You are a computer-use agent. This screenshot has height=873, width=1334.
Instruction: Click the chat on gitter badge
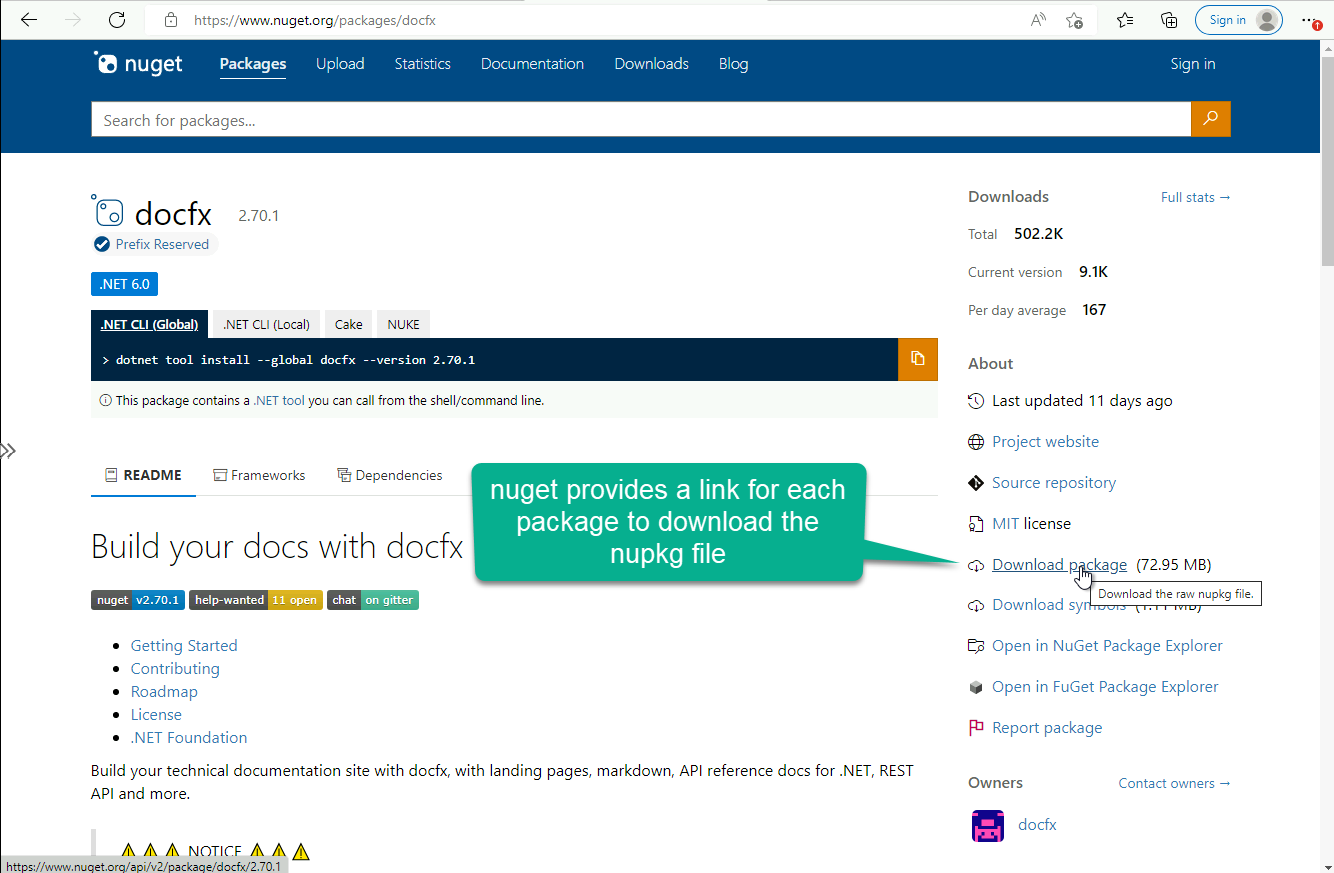(x=373, y=600)
